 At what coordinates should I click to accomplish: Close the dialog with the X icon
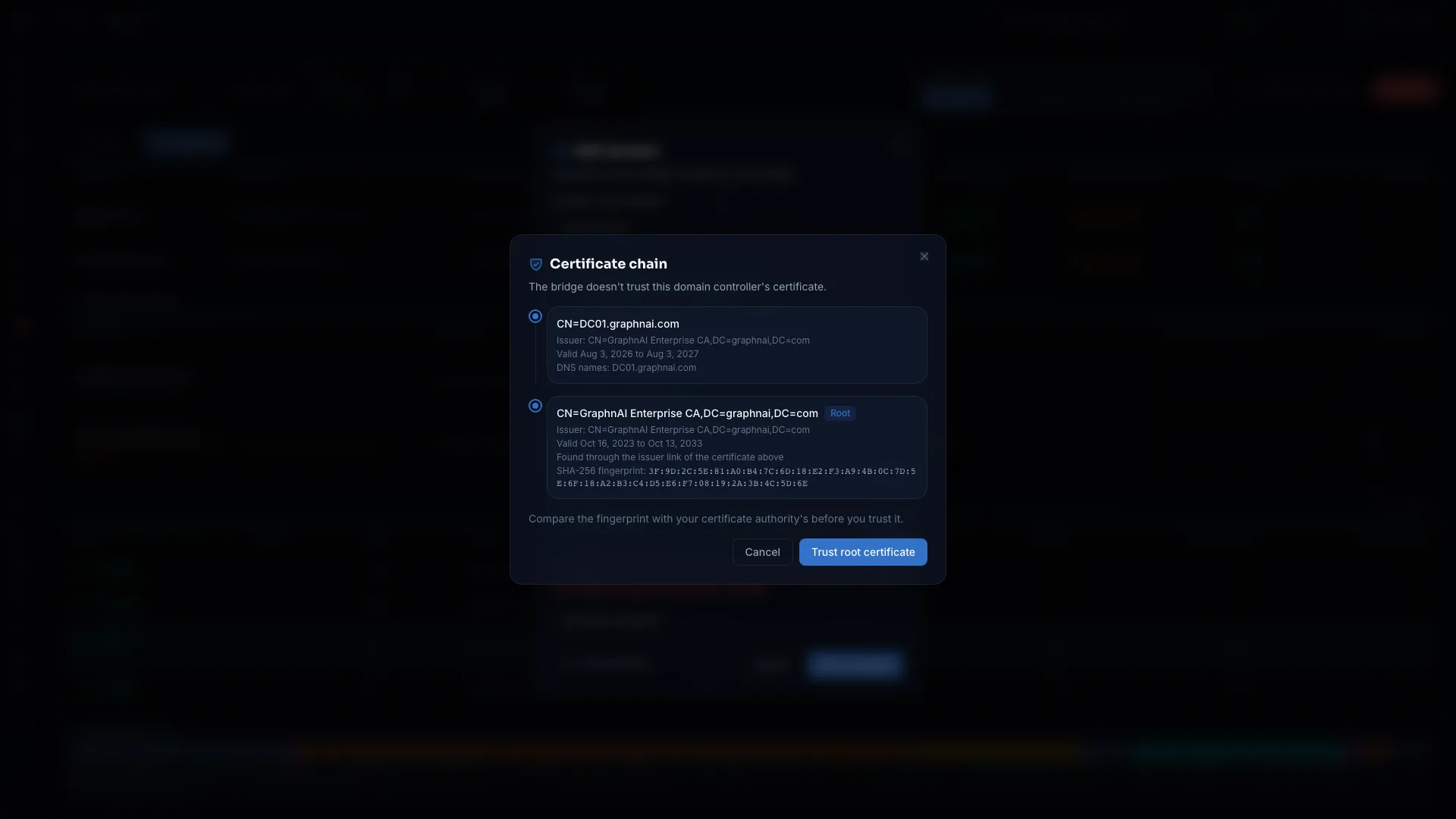[924, 256]
